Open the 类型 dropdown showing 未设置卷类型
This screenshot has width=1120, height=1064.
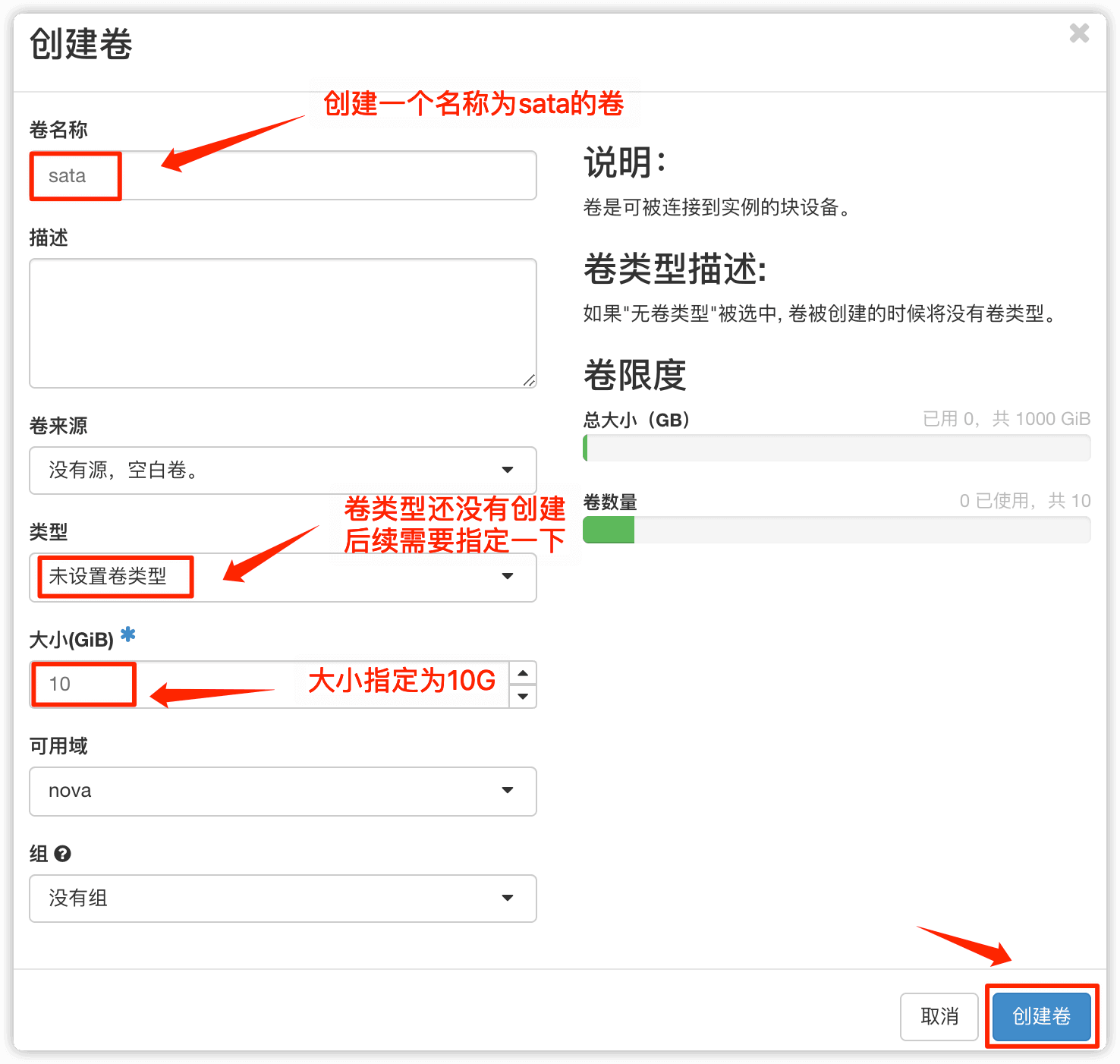pyautogui.click(x=283, y=578)
